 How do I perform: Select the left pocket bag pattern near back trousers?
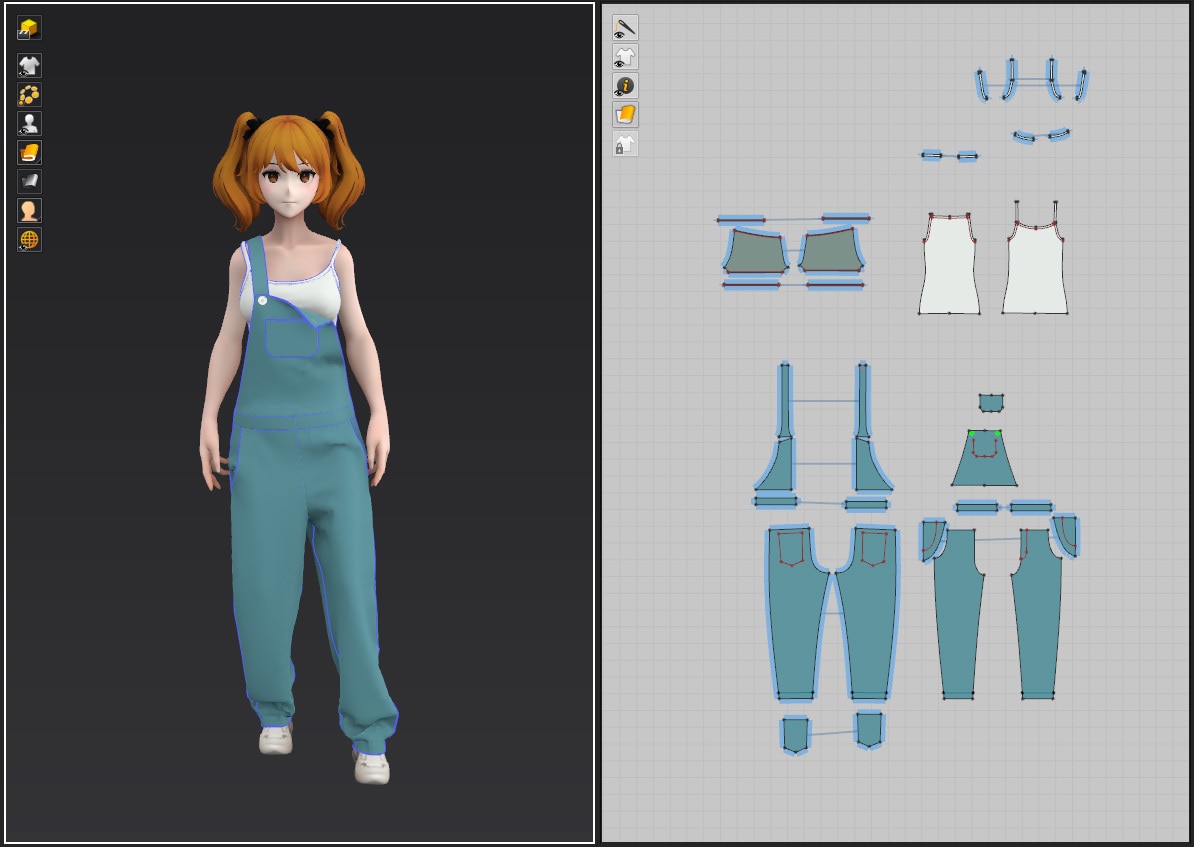tap(932, 538)
